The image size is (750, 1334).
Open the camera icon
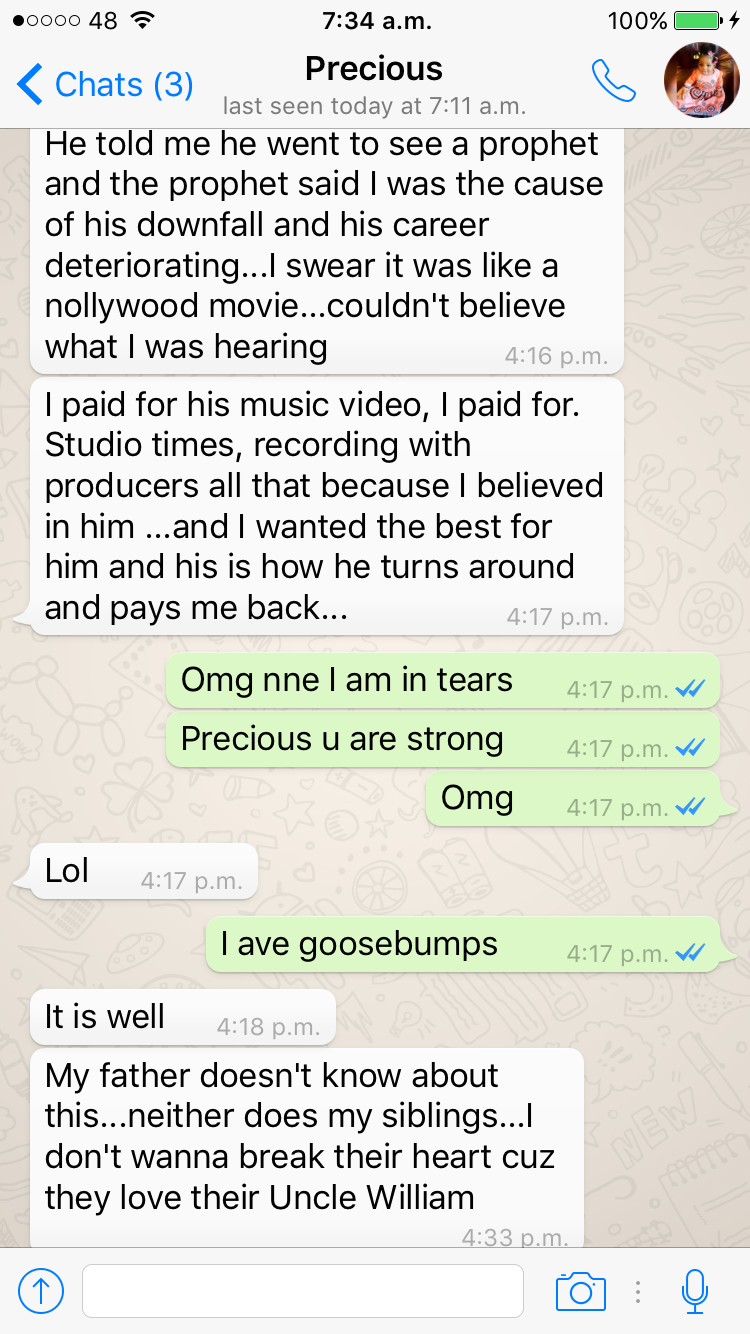[581, 1291]
